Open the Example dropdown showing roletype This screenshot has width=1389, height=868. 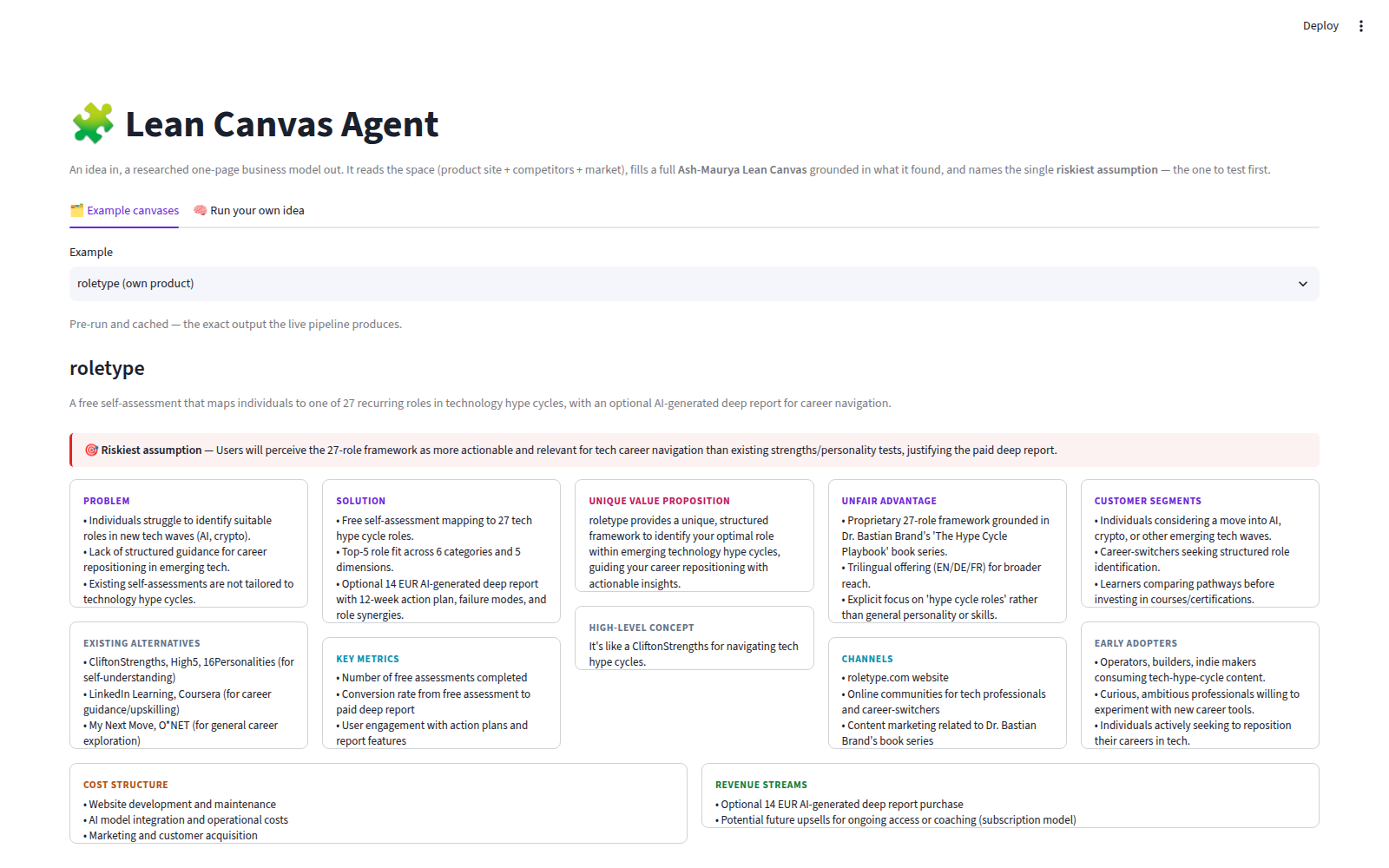tap(694, 284)
